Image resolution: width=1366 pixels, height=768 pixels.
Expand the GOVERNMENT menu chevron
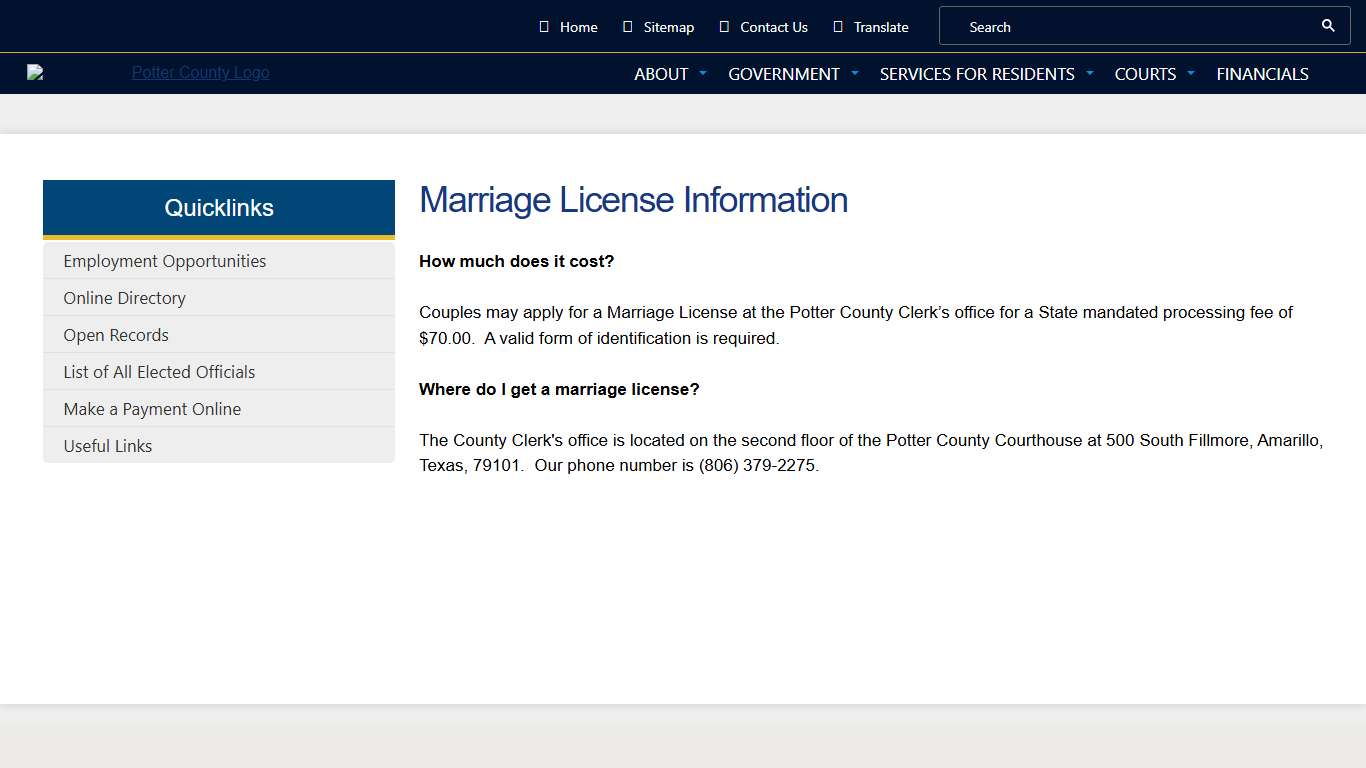(x=855, y=73)
